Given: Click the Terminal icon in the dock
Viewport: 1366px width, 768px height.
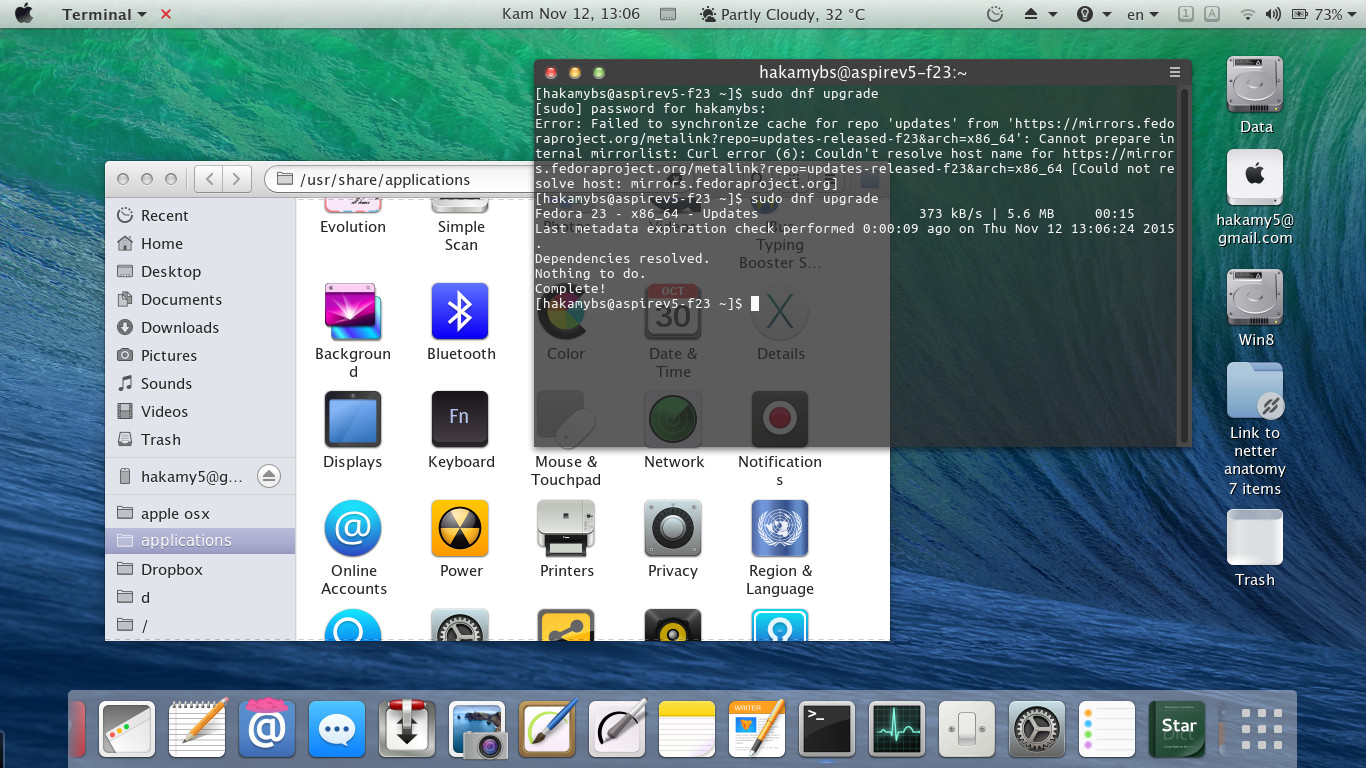Looking at the screenshot, I should [827, 728].
